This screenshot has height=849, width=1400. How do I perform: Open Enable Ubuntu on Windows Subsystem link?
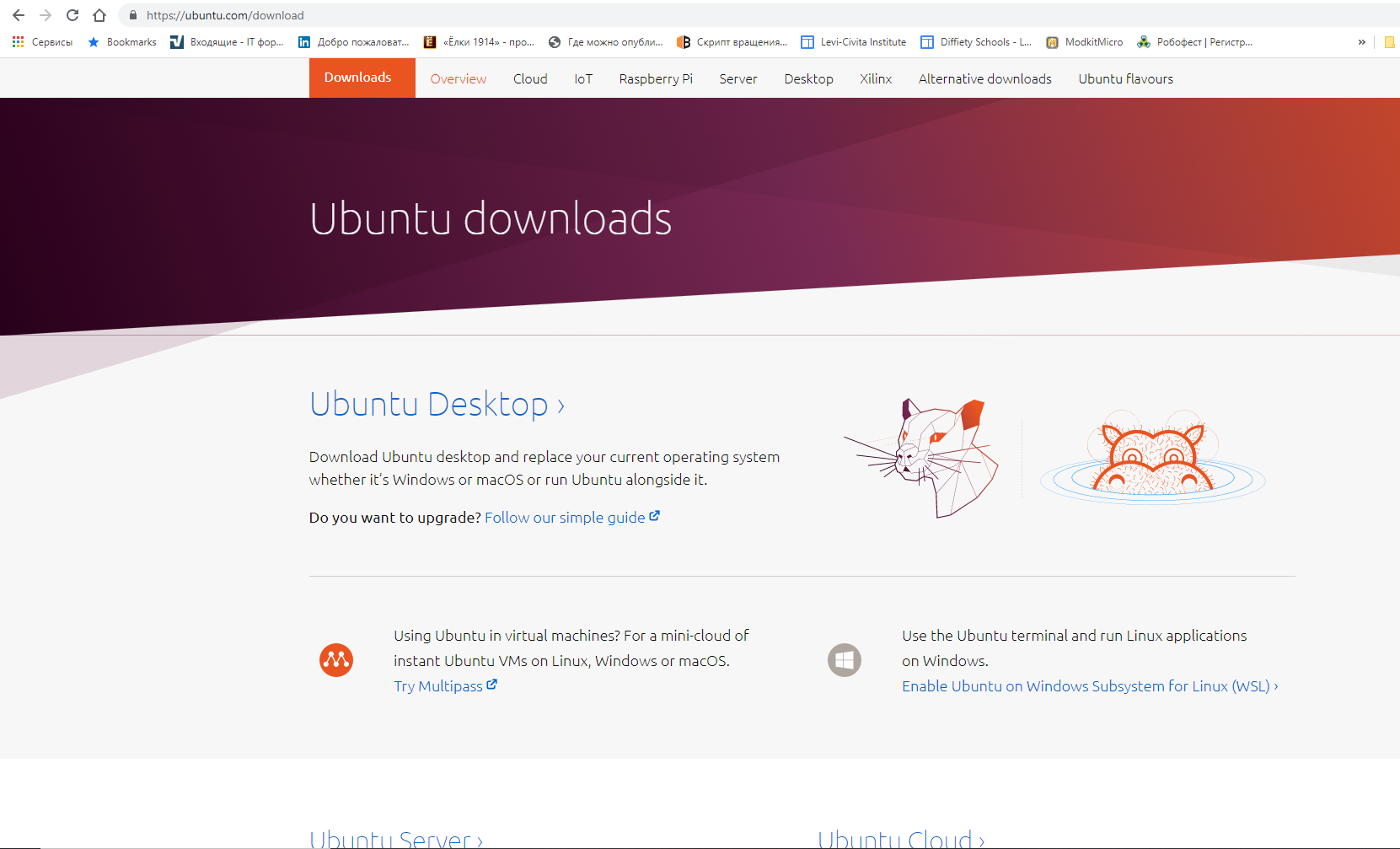pyautogui.click(x=1090, y=685)
